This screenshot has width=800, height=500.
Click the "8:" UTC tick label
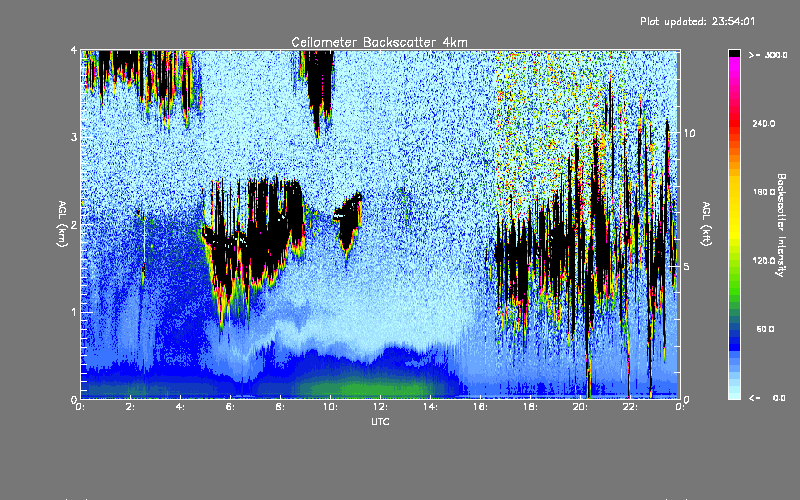click(281, 407)
